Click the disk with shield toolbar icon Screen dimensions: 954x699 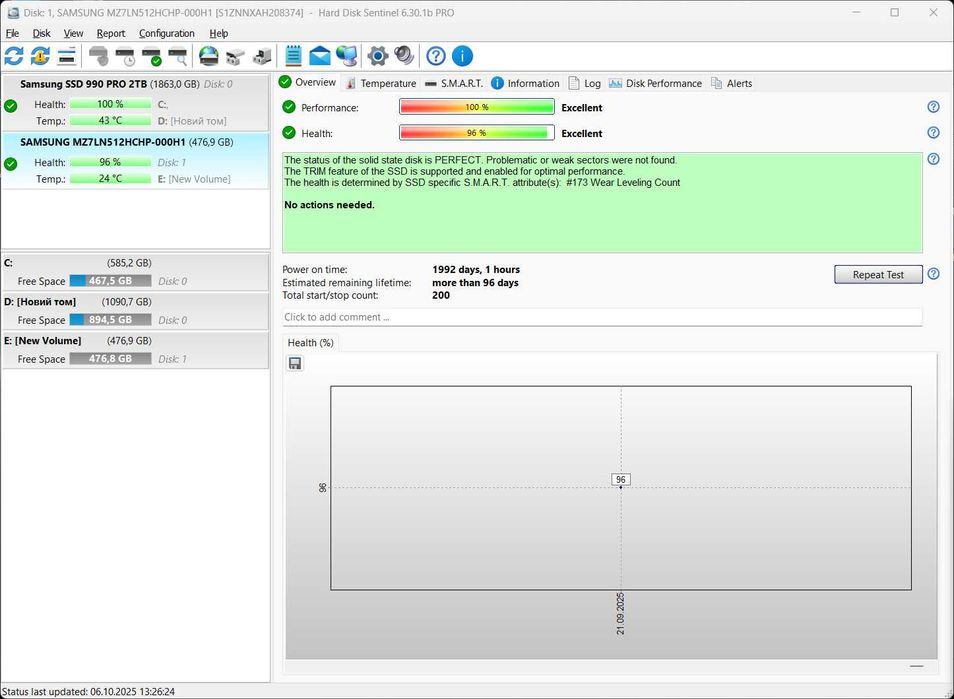coord(99,56)
